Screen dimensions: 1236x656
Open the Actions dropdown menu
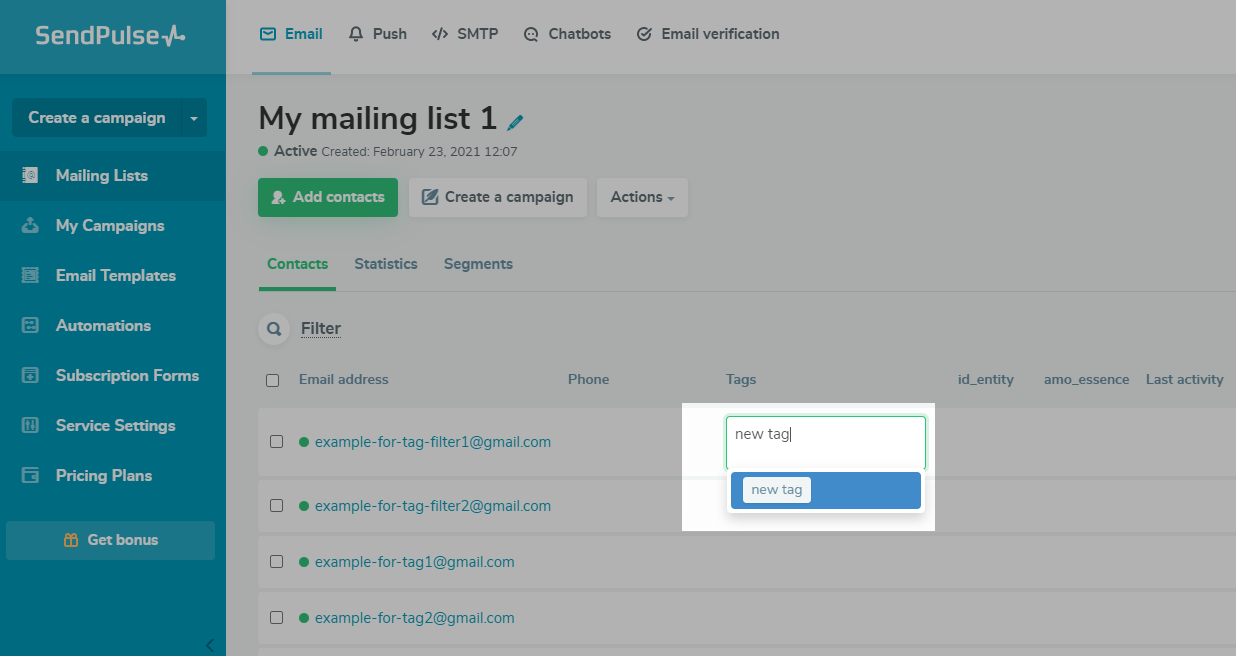click(642, 197)
